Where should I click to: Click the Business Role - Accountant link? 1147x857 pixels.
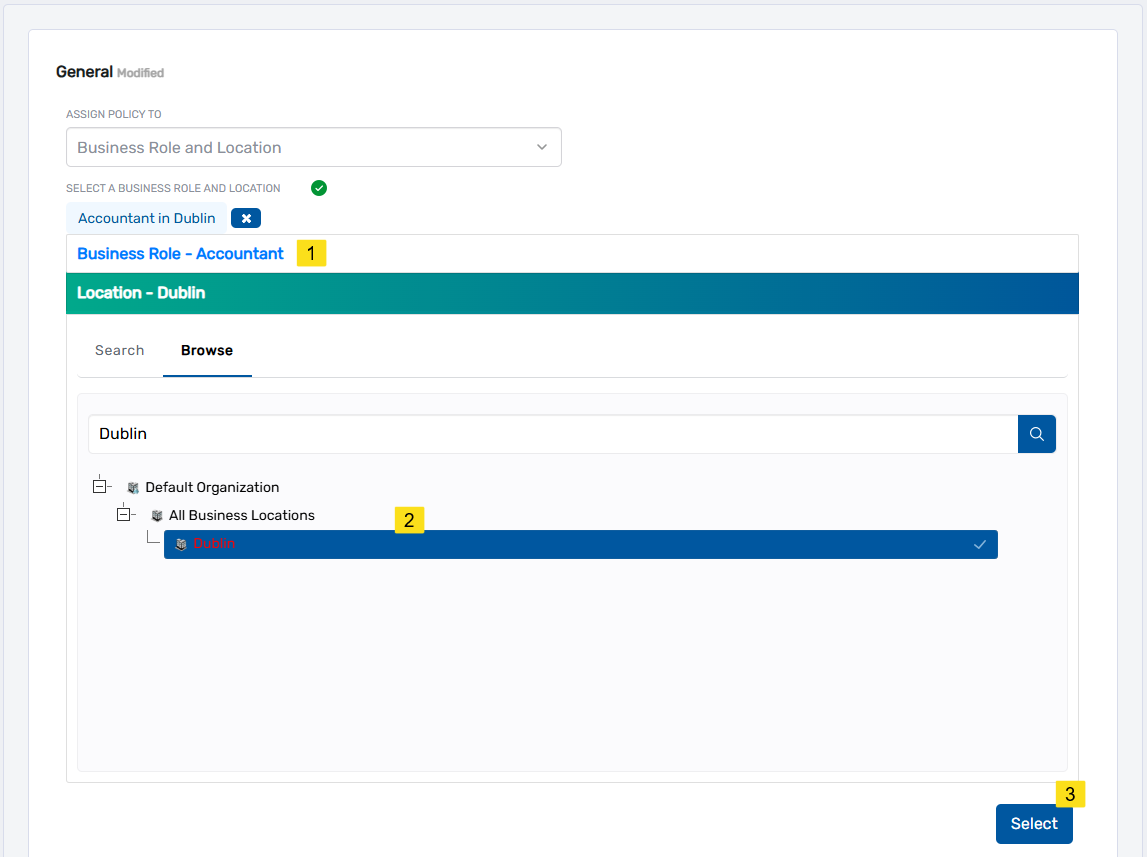pyautogui.click(x=180, y=253)
